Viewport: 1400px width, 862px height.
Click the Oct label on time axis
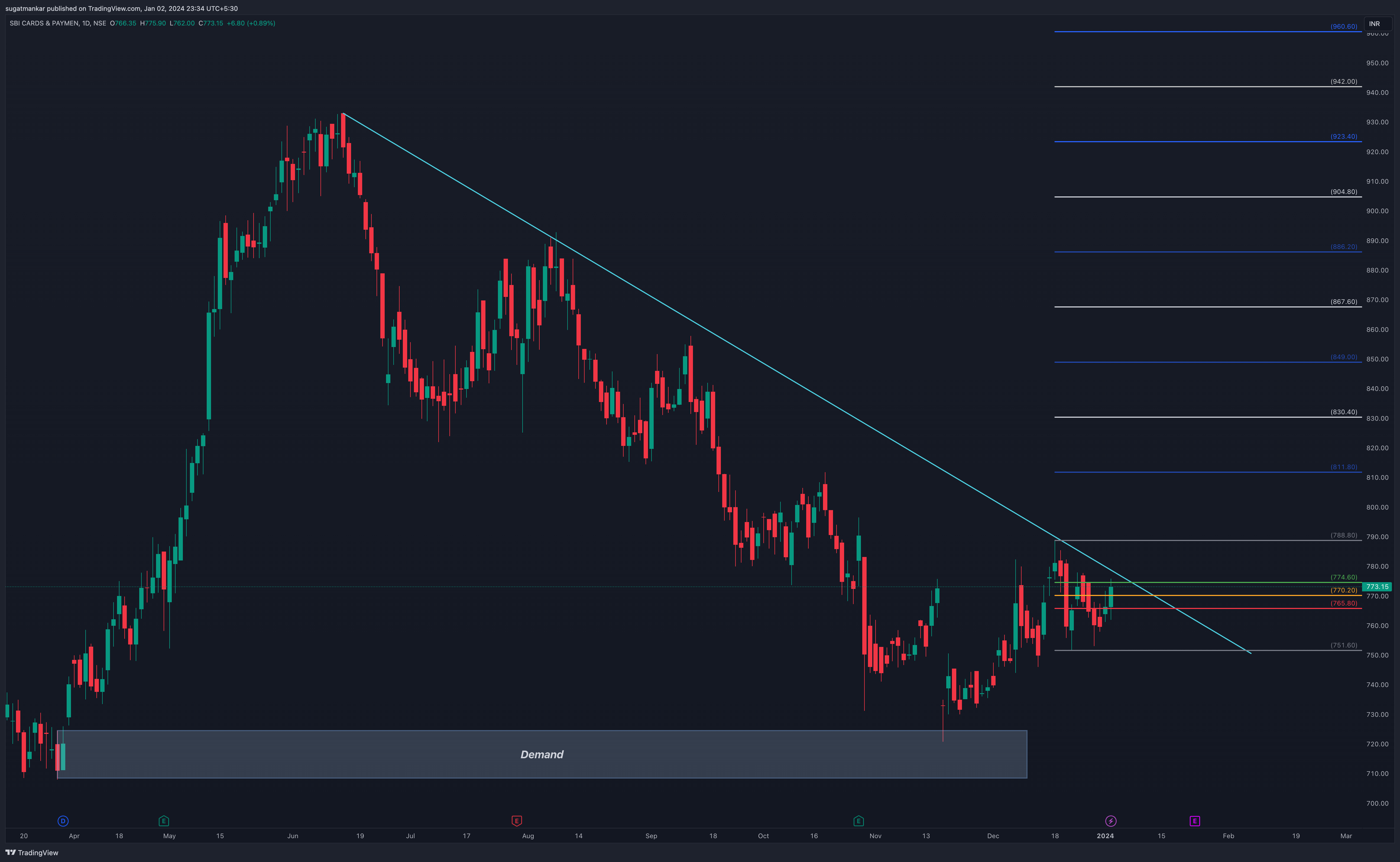(763, 836)
